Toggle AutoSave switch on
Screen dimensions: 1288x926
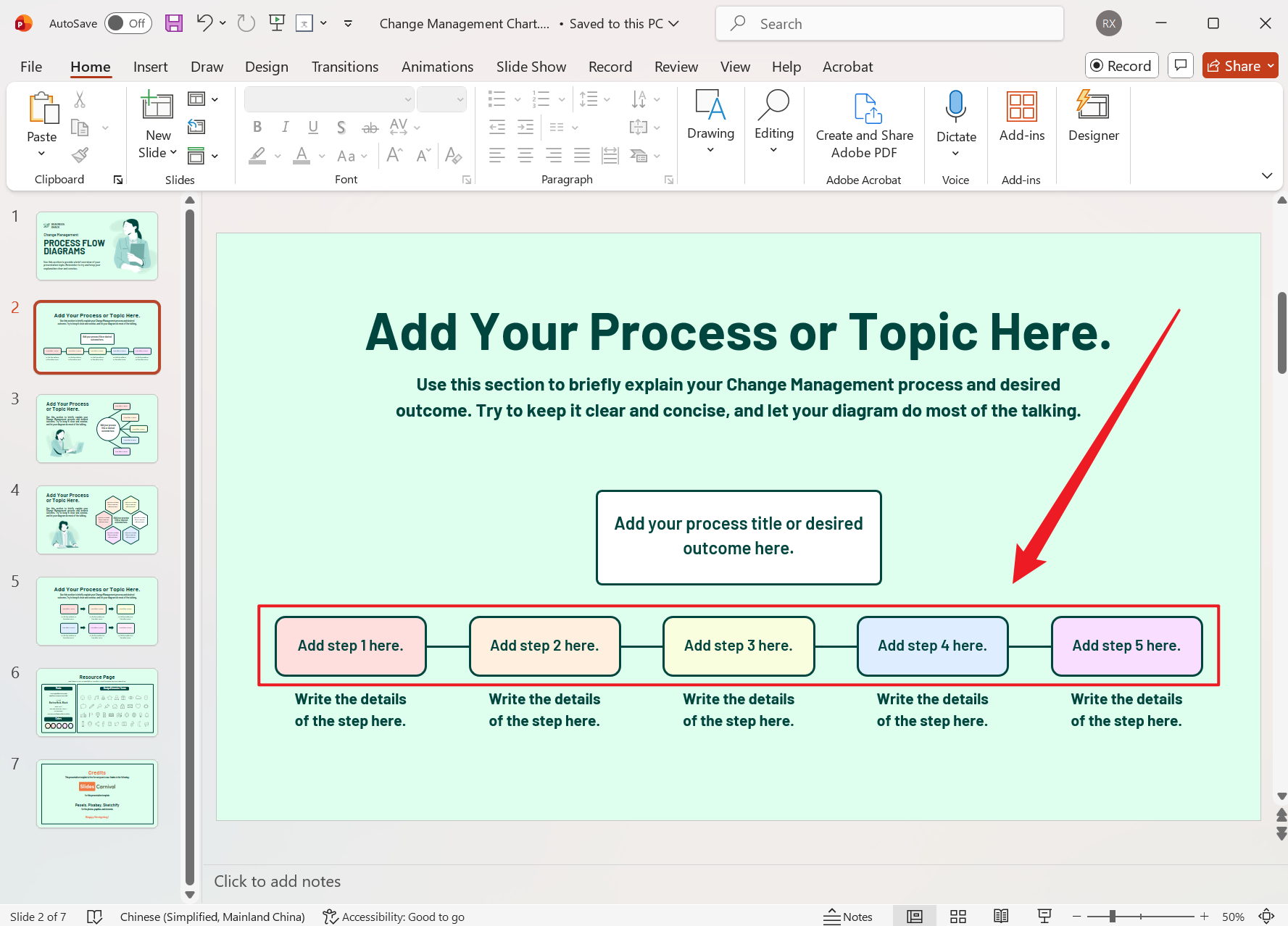pos(128,23)
